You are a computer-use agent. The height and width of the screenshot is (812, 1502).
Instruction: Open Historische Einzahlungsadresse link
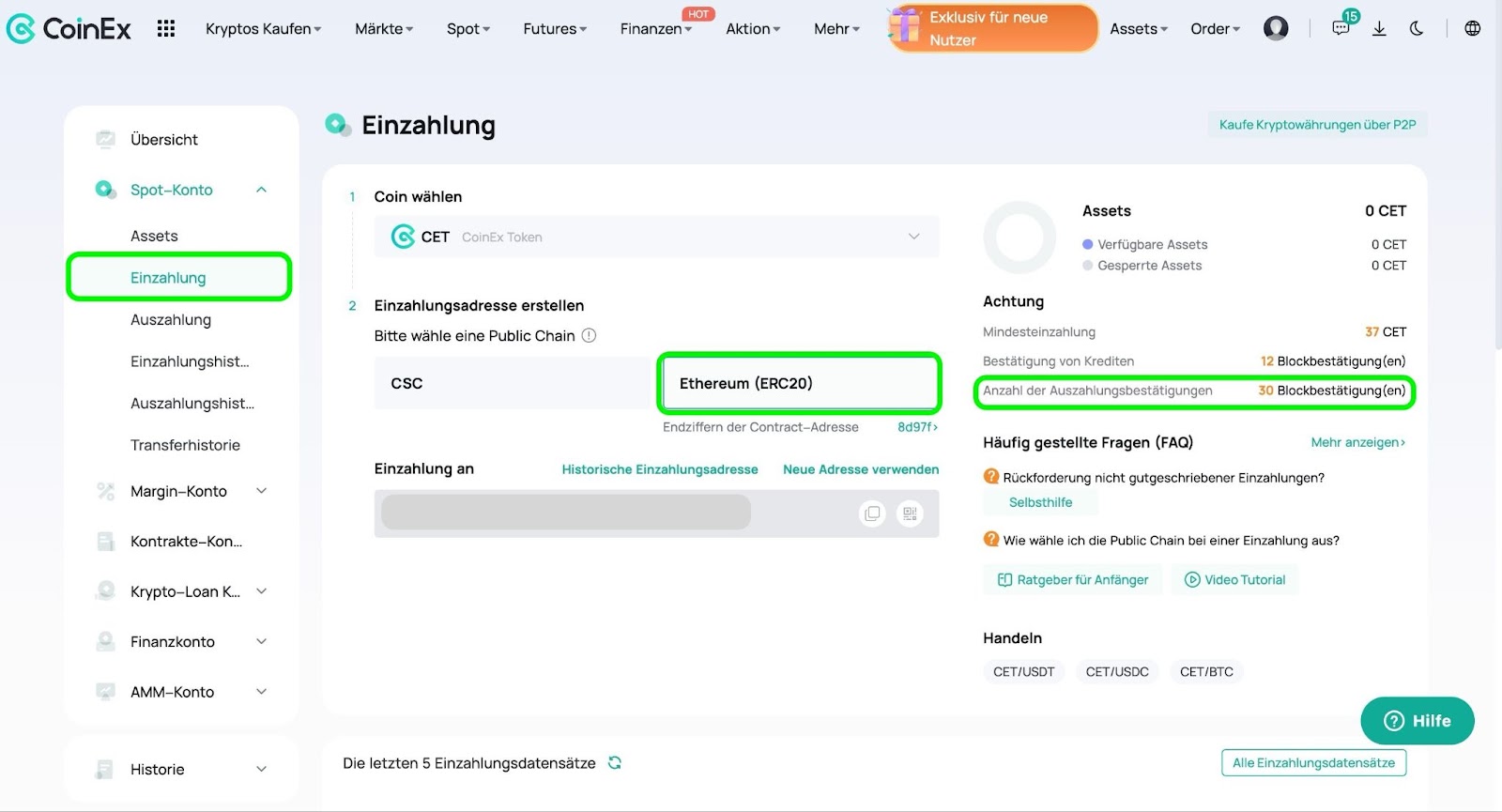tap(660, 469)
